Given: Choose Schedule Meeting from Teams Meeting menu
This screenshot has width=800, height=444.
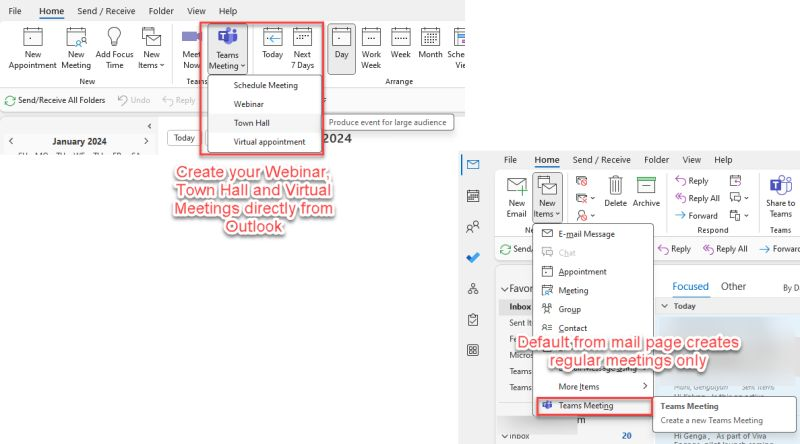Looking at the screenshot, I should pyautogui.click(x=265, y=85).
